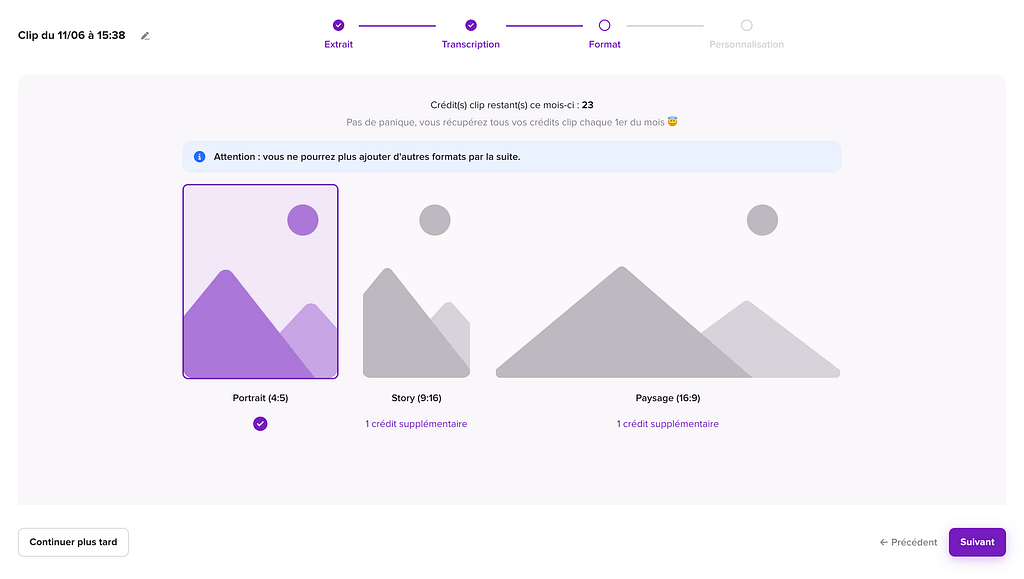
Task: Click the Extrait step checkmark circle
Action: tap(338, 25)
